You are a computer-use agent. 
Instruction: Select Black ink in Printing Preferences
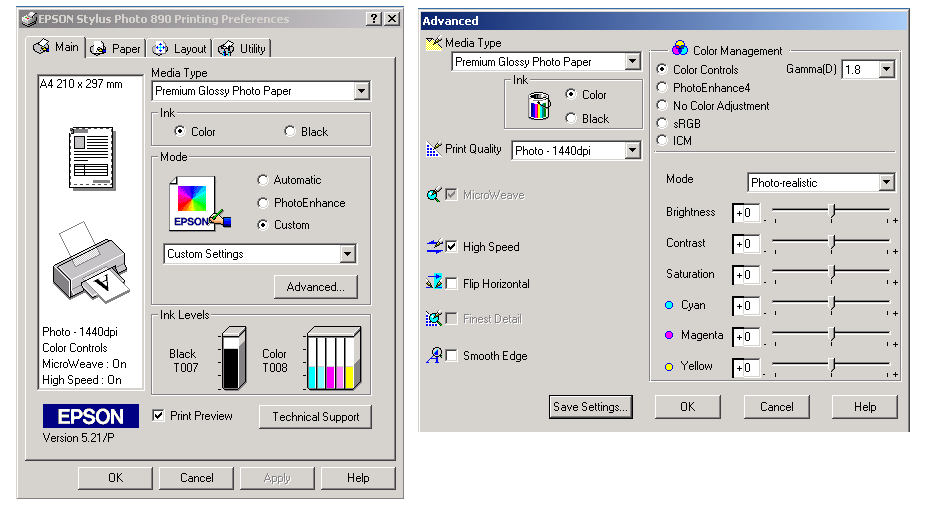[289, 131]
